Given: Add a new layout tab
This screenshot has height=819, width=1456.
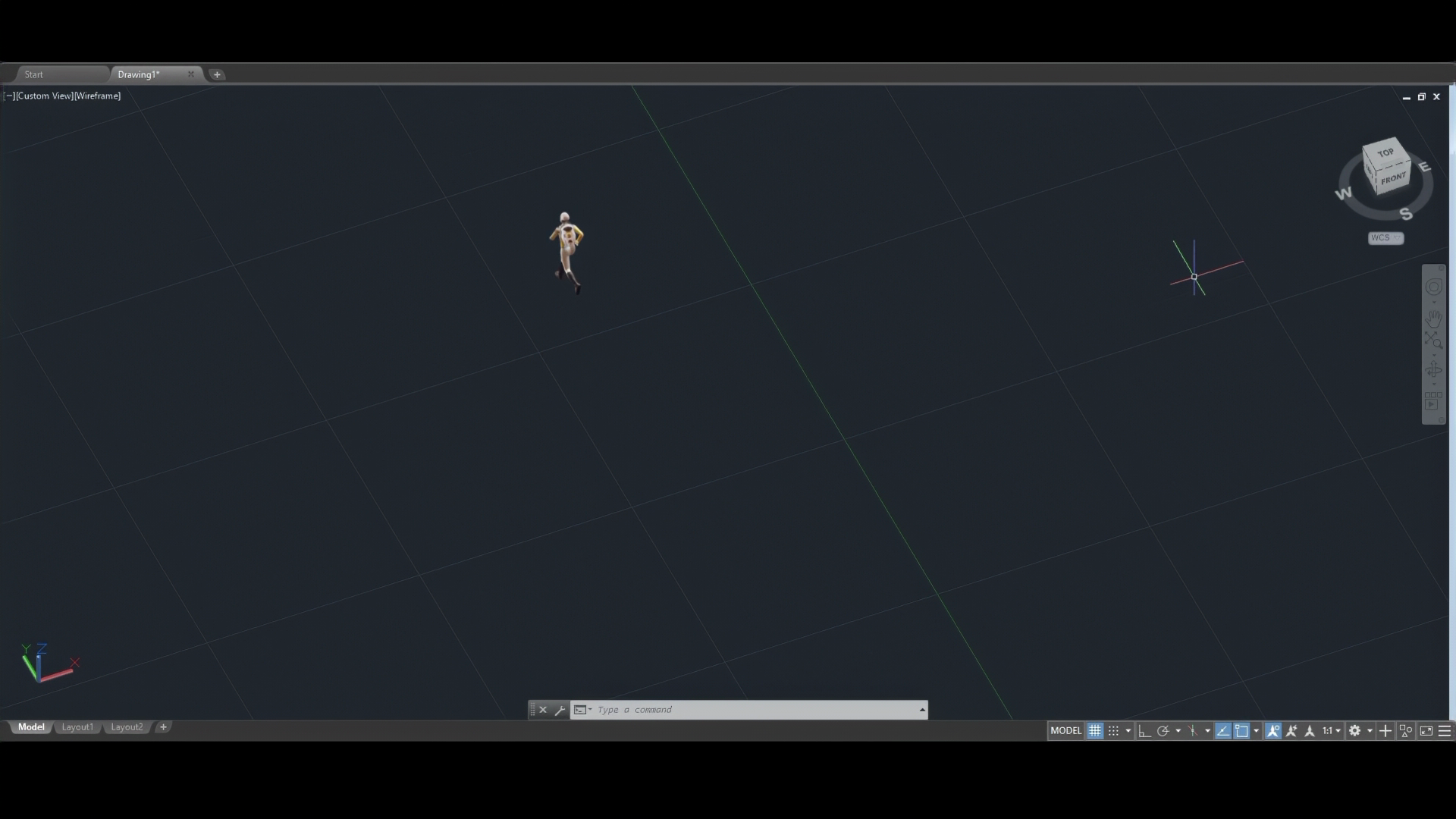Looking at the screenshot, I should coord(163,727).
